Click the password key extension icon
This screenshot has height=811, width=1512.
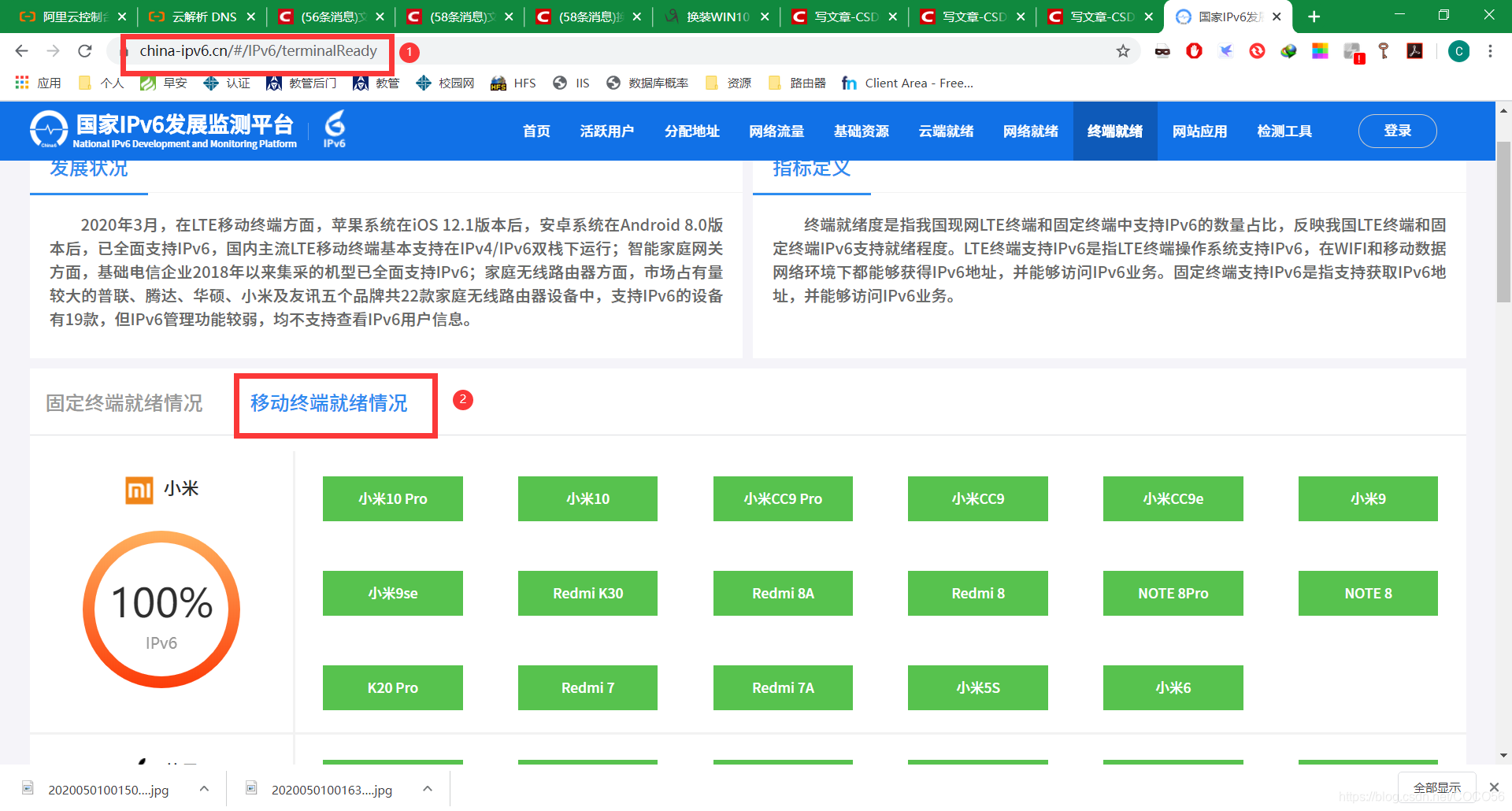pyautogui.click(x=1384, y=51)
